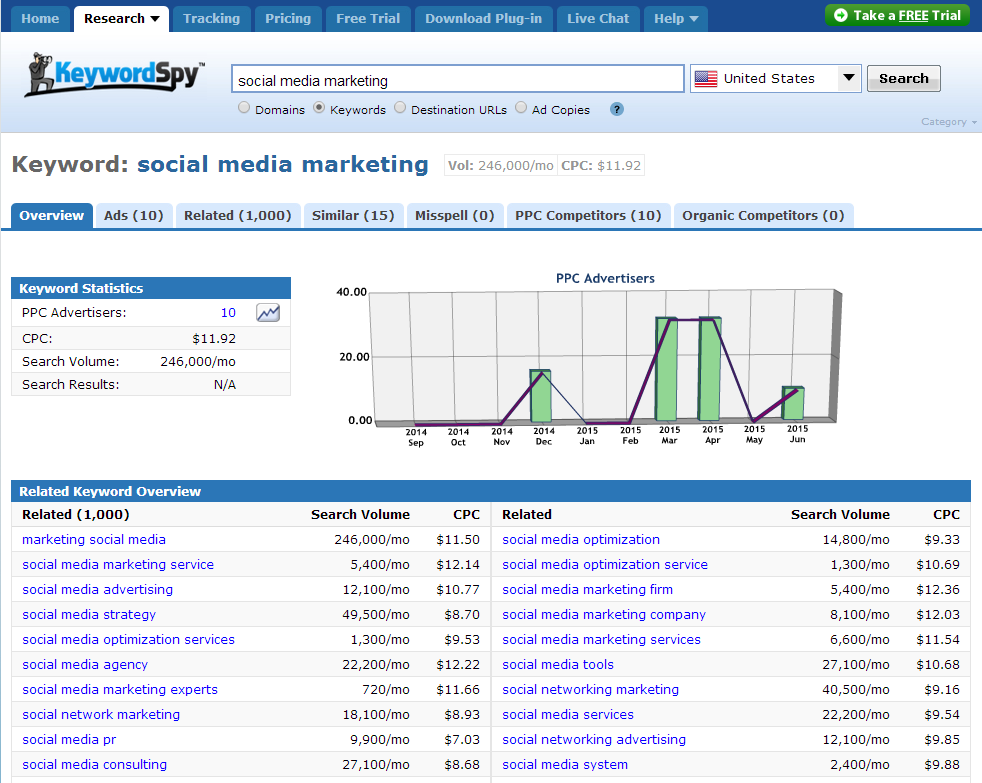Open the 'social media strategy' link
Image resolution: width=982 pixels, height=783 pixels.
[x=89, y=614]
